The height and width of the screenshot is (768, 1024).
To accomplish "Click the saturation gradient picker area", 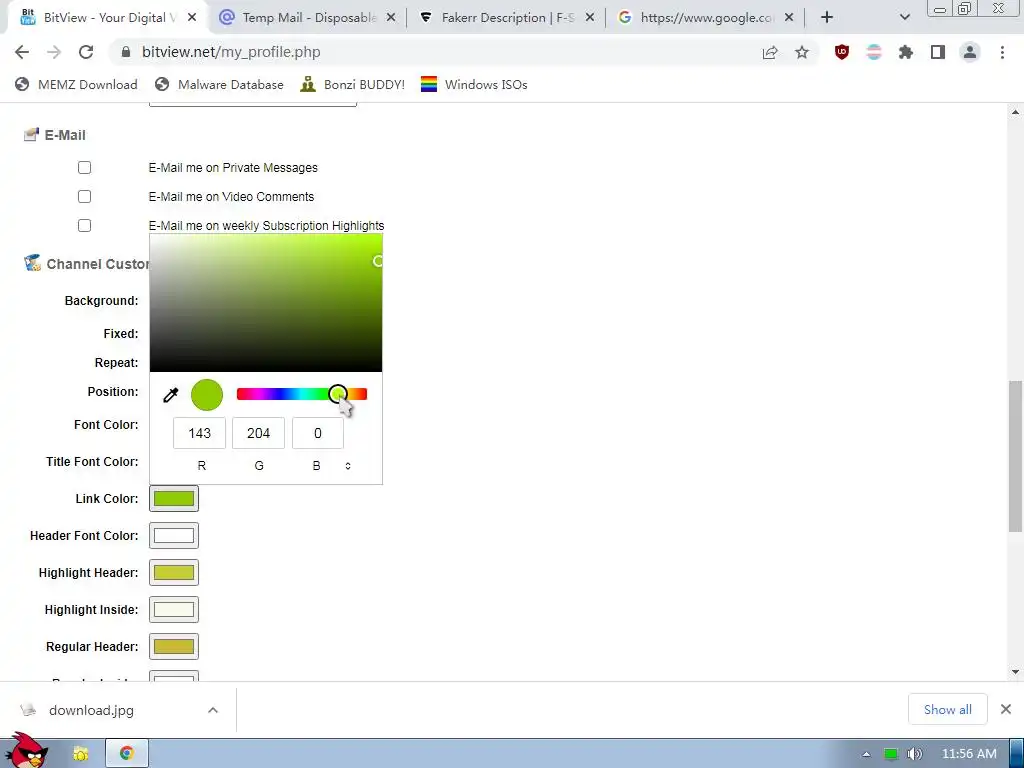I will click(x=266, y=303).
